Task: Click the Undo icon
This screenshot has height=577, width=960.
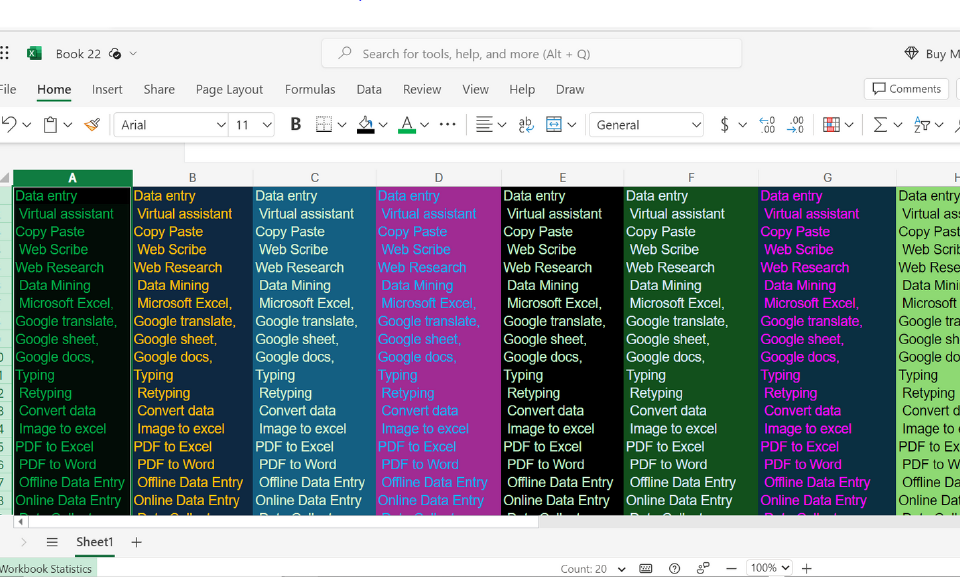Action: (x=9, y=124)
